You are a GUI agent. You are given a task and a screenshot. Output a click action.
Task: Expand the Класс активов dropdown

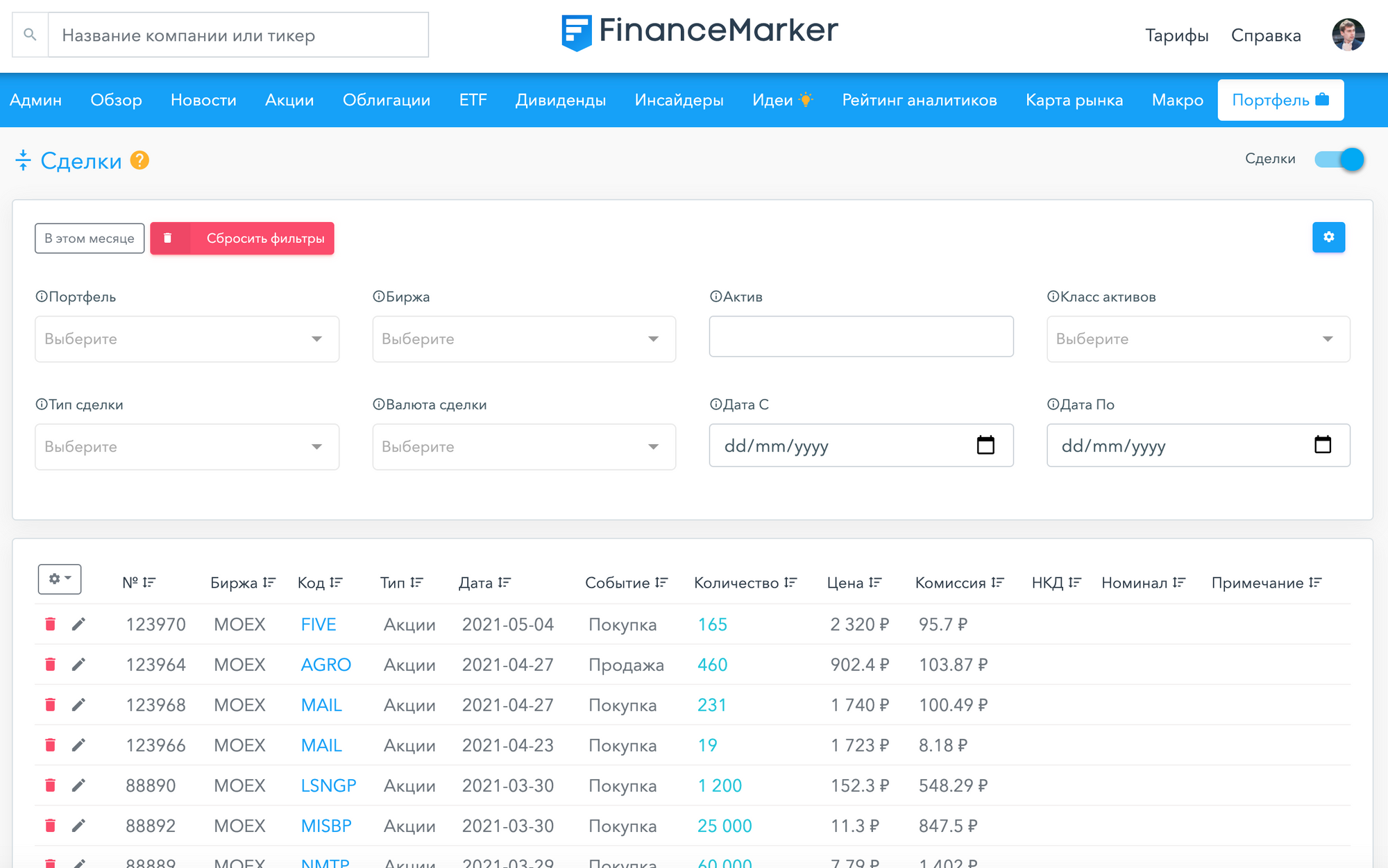tap(1199, 339)
